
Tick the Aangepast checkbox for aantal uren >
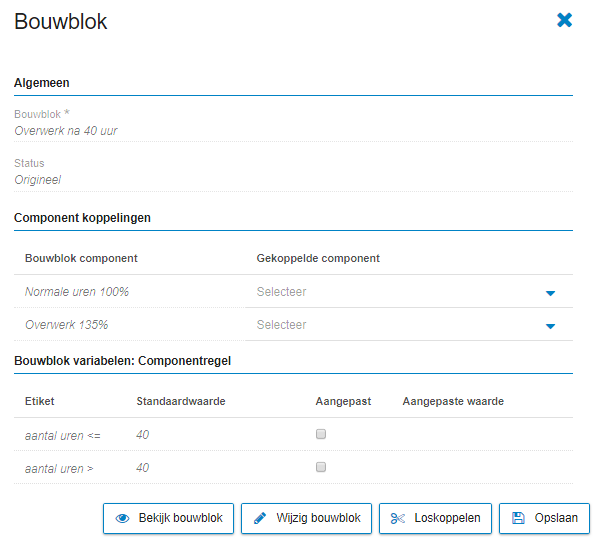(321, 467)
